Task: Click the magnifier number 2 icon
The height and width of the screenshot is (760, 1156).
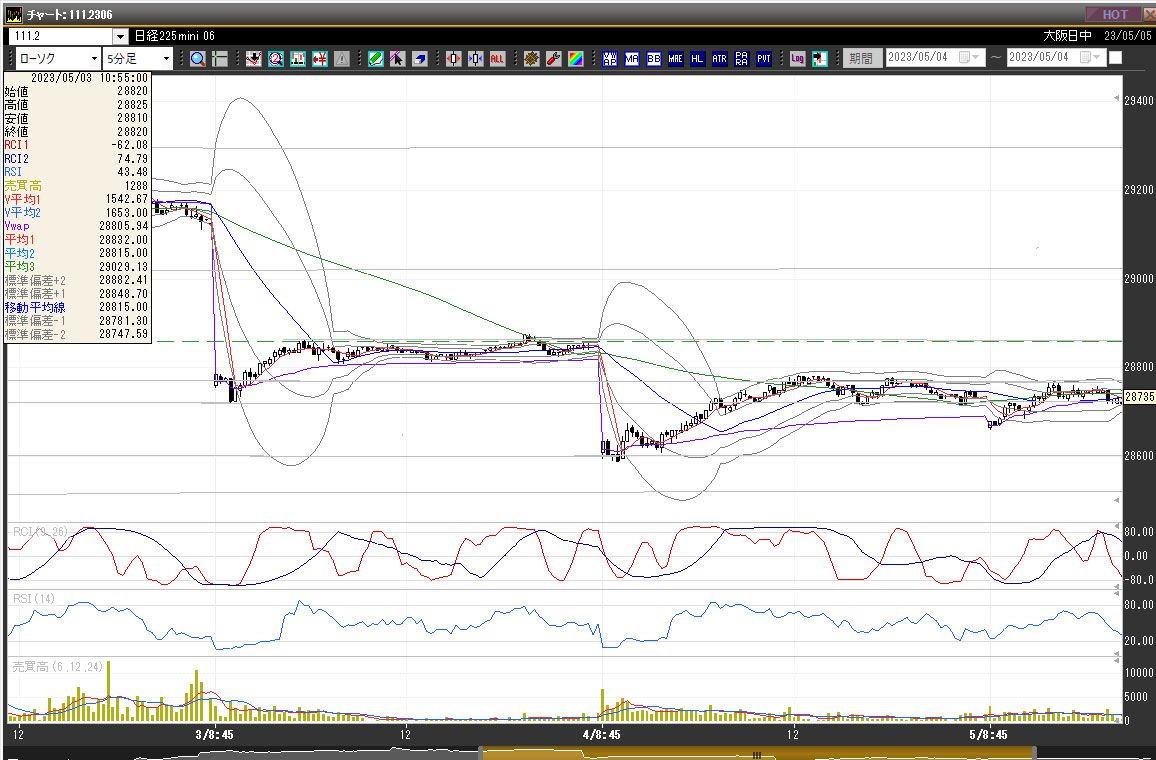Action: click(276, 59)
